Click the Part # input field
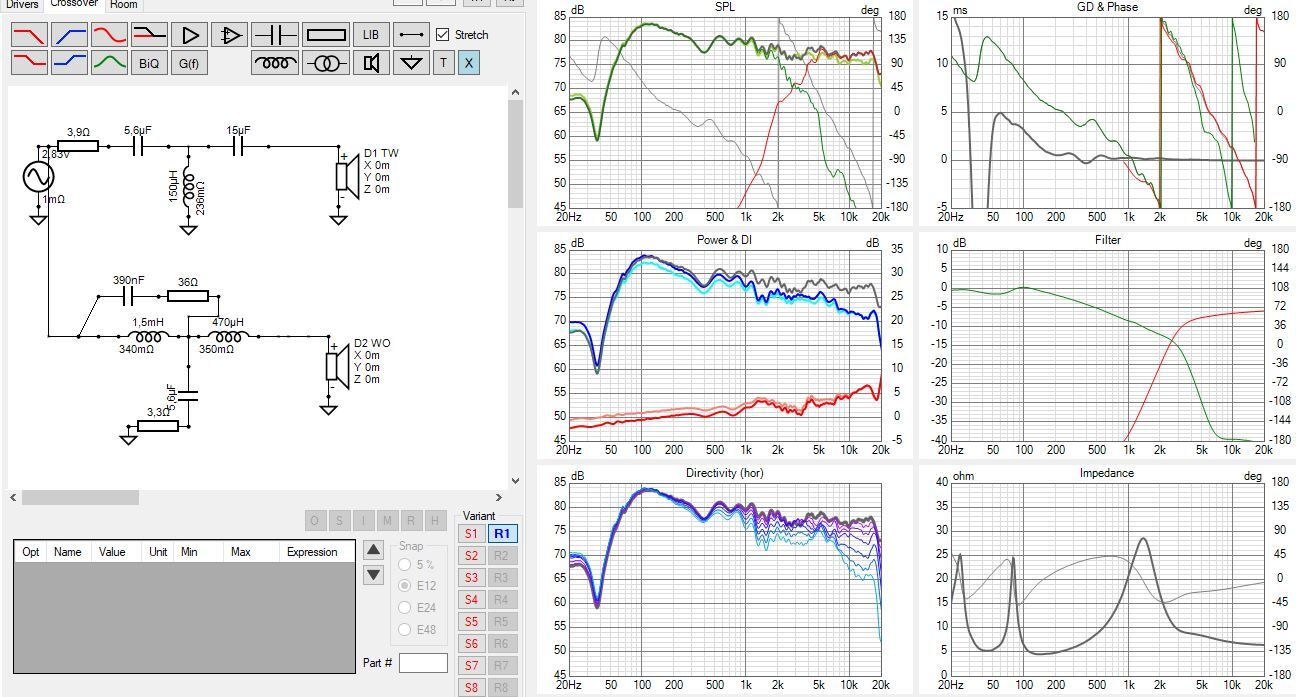The image size is (1296, 697). pos(423,662)
